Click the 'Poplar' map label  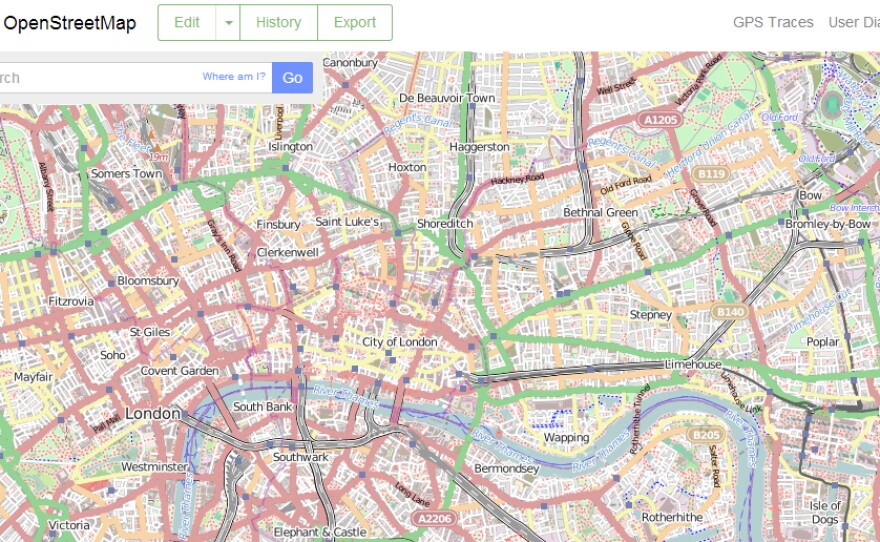click(823, 342)
